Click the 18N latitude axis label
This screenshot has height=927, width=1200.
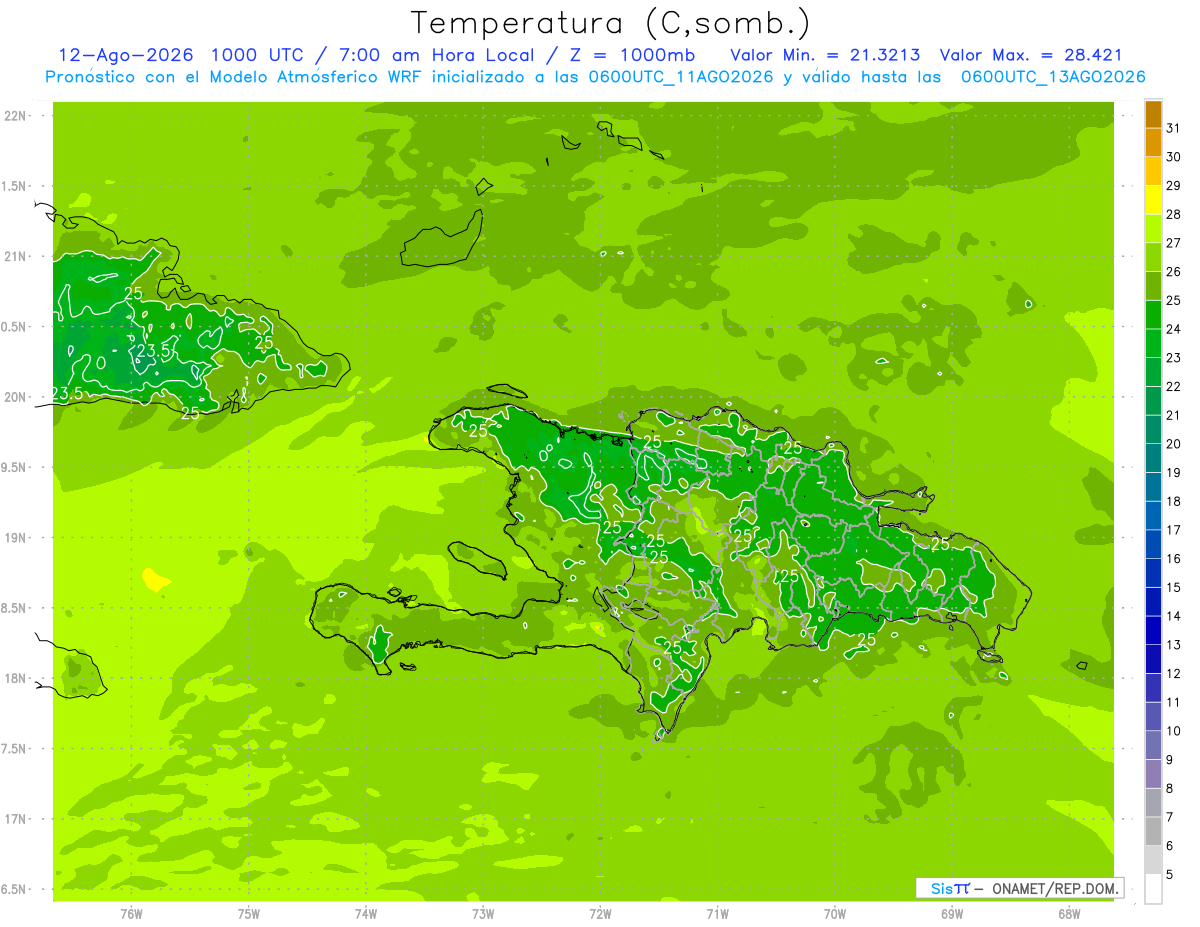coord(16,678)
